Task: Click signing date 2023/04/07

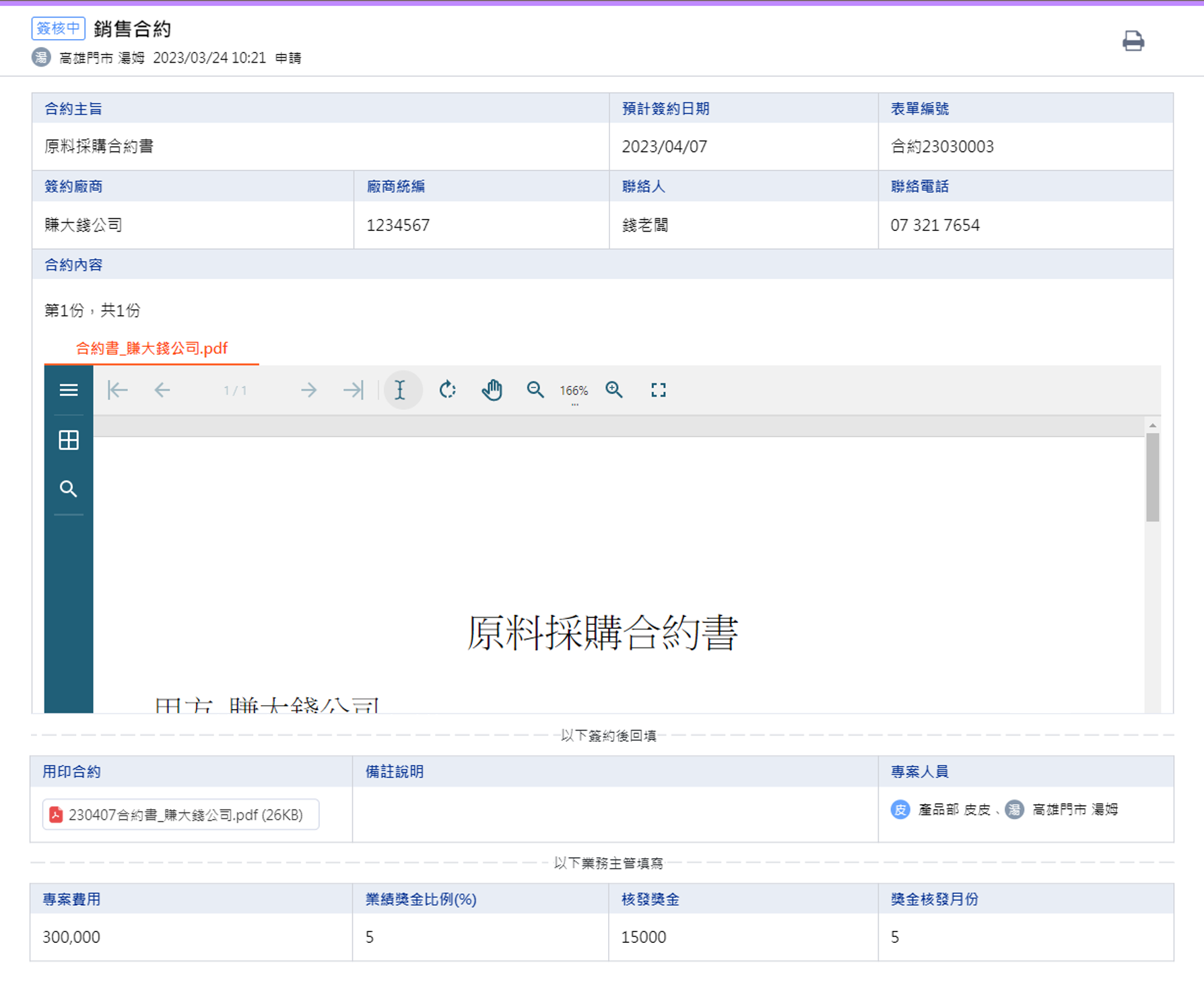Action: pyautogui.click(x=665, y=146)
